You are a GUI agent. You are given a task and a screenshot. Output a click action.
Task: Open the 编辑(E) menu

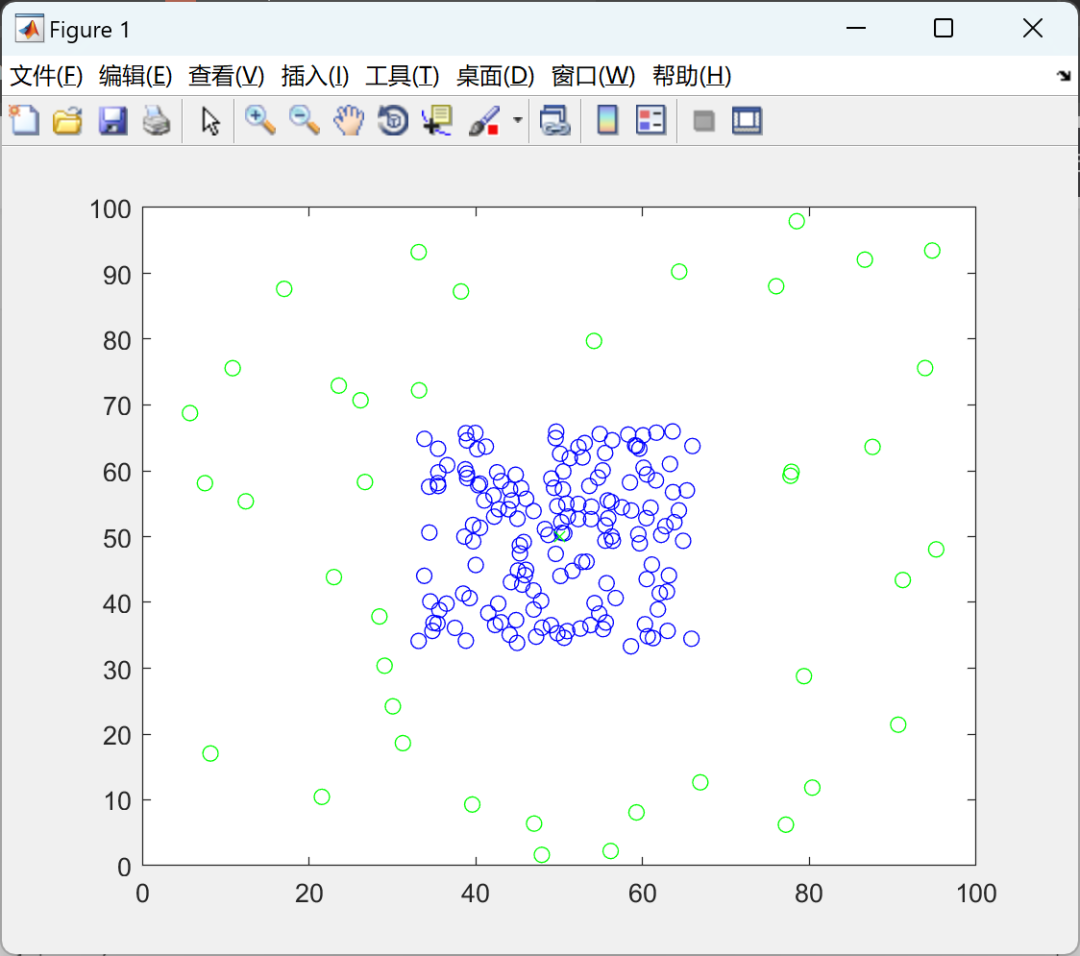point(136,76)
